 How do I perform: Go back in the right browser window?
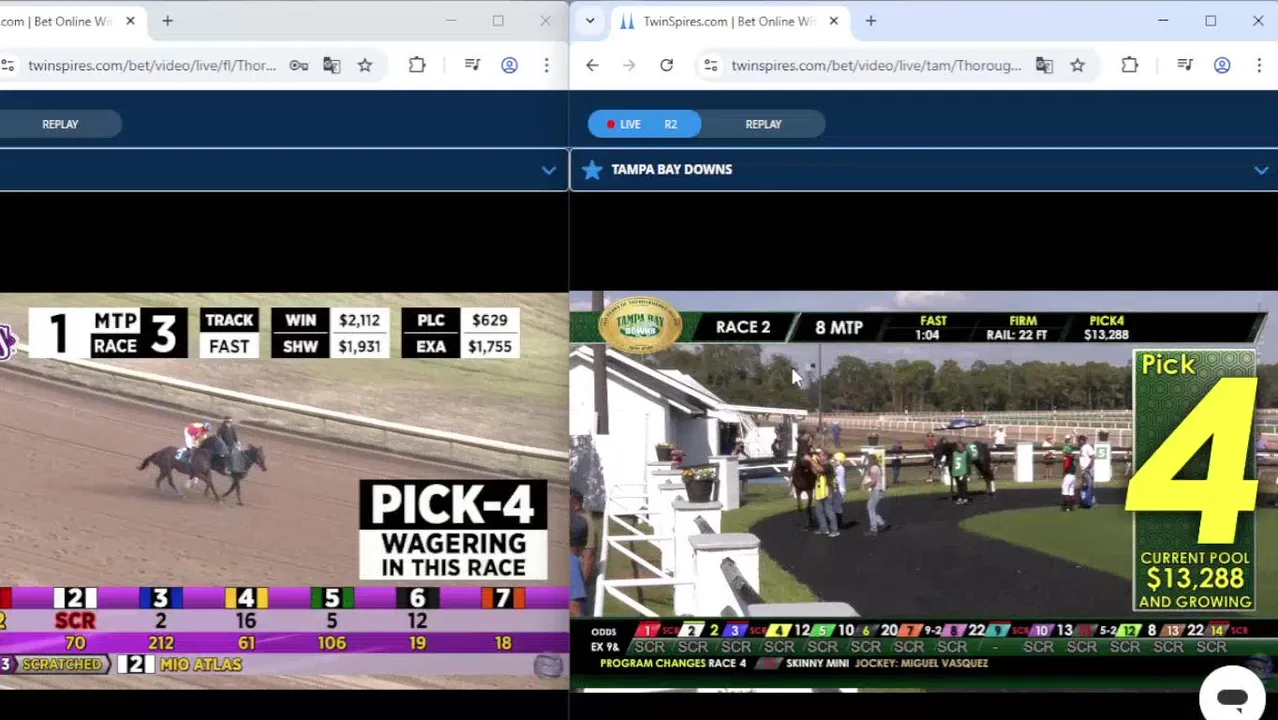point(592,65)
